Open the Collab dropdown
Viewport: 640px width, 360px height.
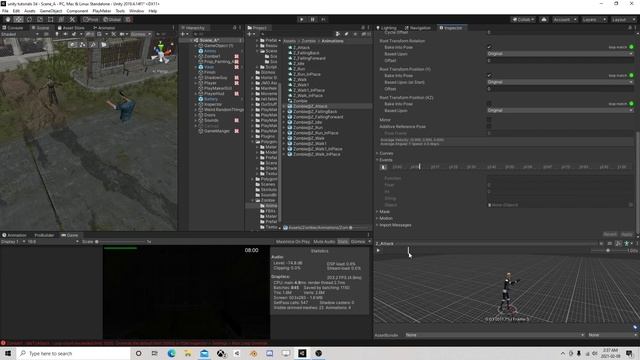(523, 19)
